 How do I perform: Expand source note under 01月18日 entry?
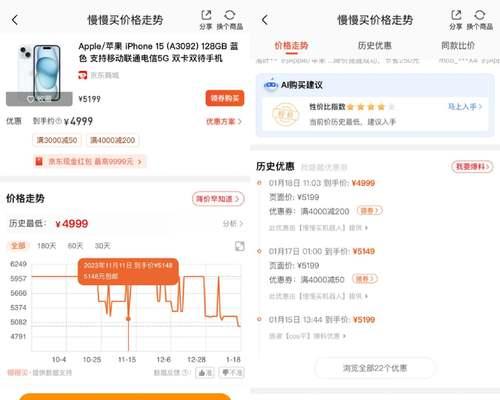point(318,228)
